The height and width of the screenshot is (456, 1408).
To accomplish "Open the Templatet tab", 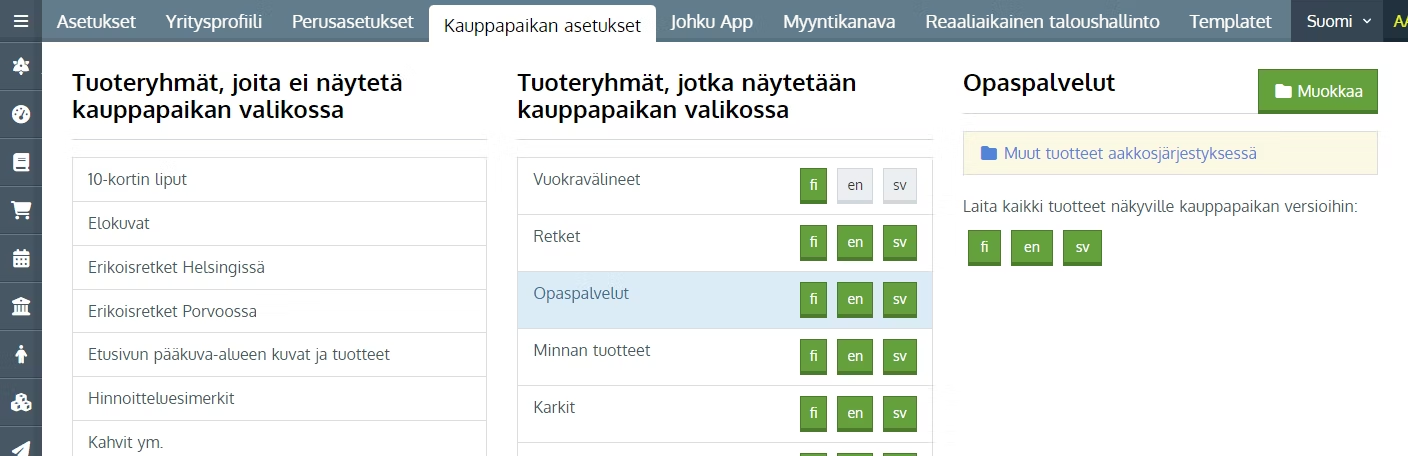I will (x=1231, y=21).
